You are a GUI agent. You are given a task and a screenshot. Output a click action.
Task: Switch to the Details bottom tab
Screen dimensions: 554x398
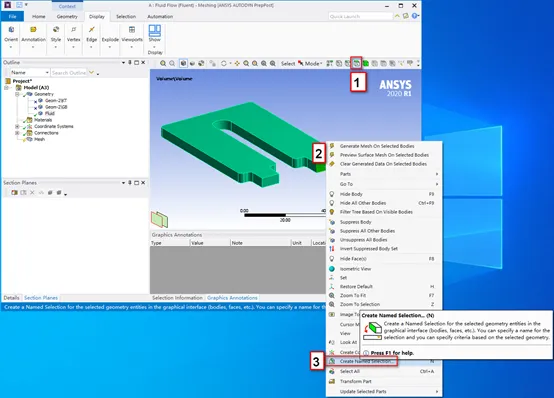point(11,298)
